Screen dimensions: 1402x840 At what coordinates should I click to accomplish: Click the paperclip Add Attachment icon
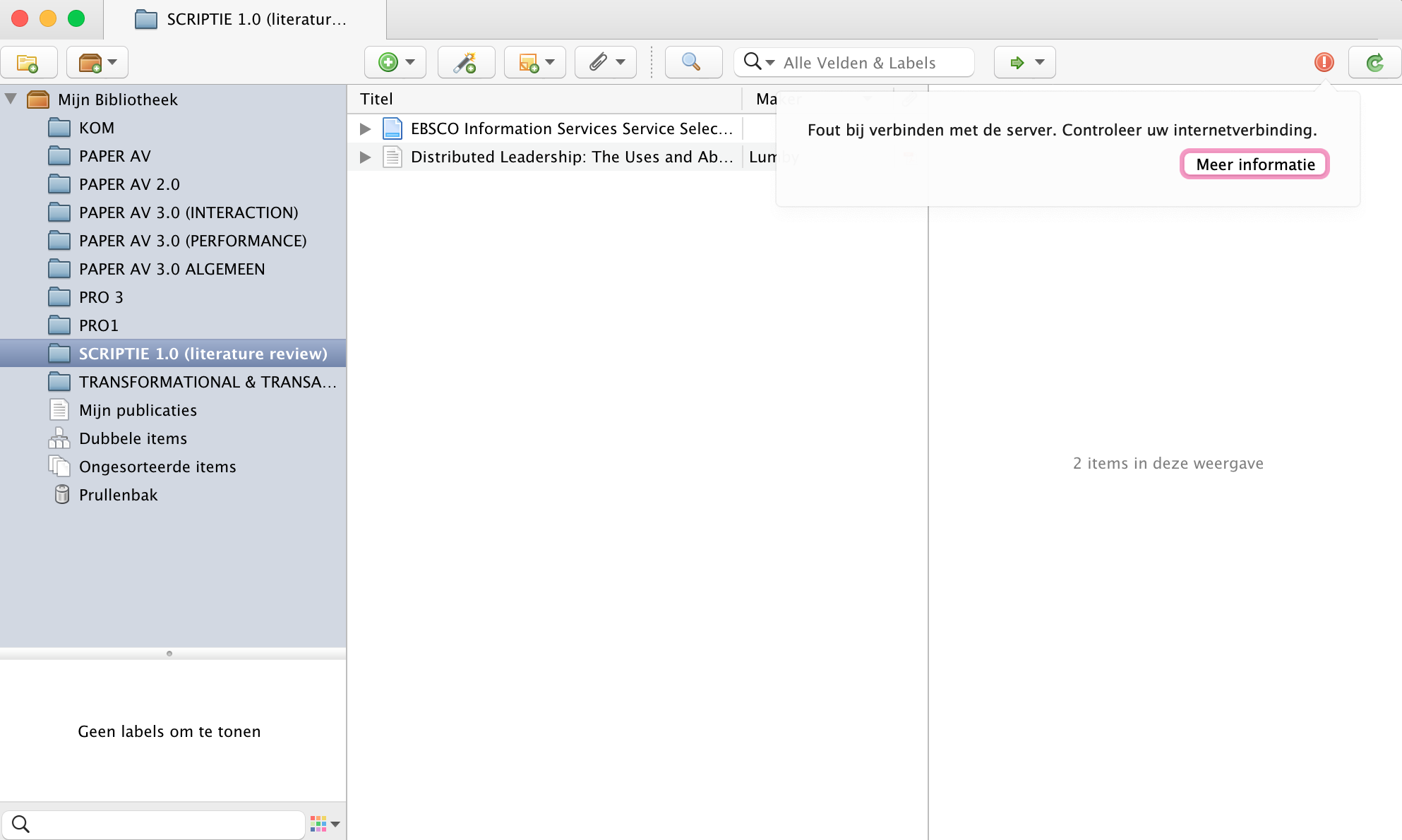coord(605,63)
